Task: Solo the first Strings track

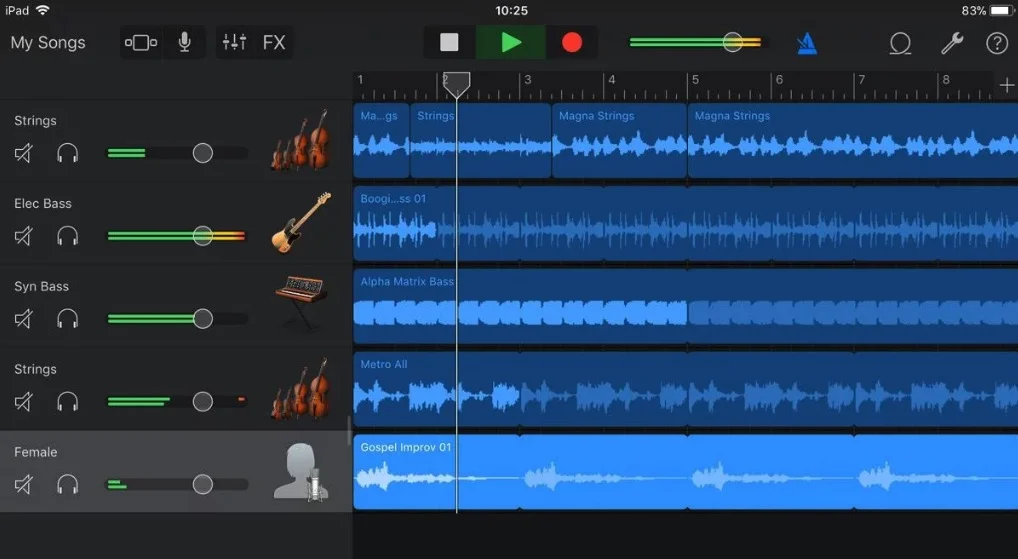Action: 68,153
